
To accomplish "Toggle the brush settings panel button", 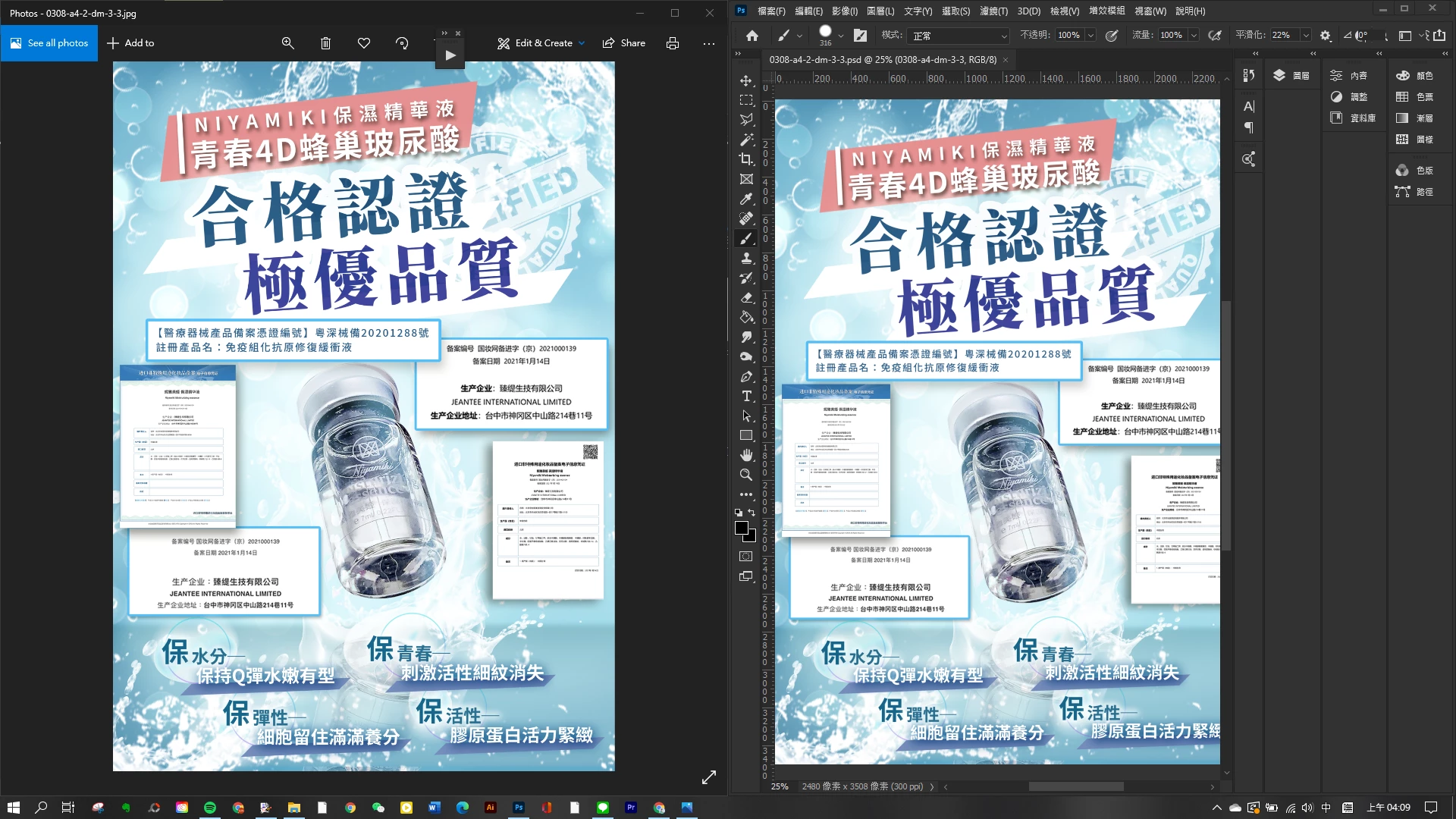I will [860, 35].
